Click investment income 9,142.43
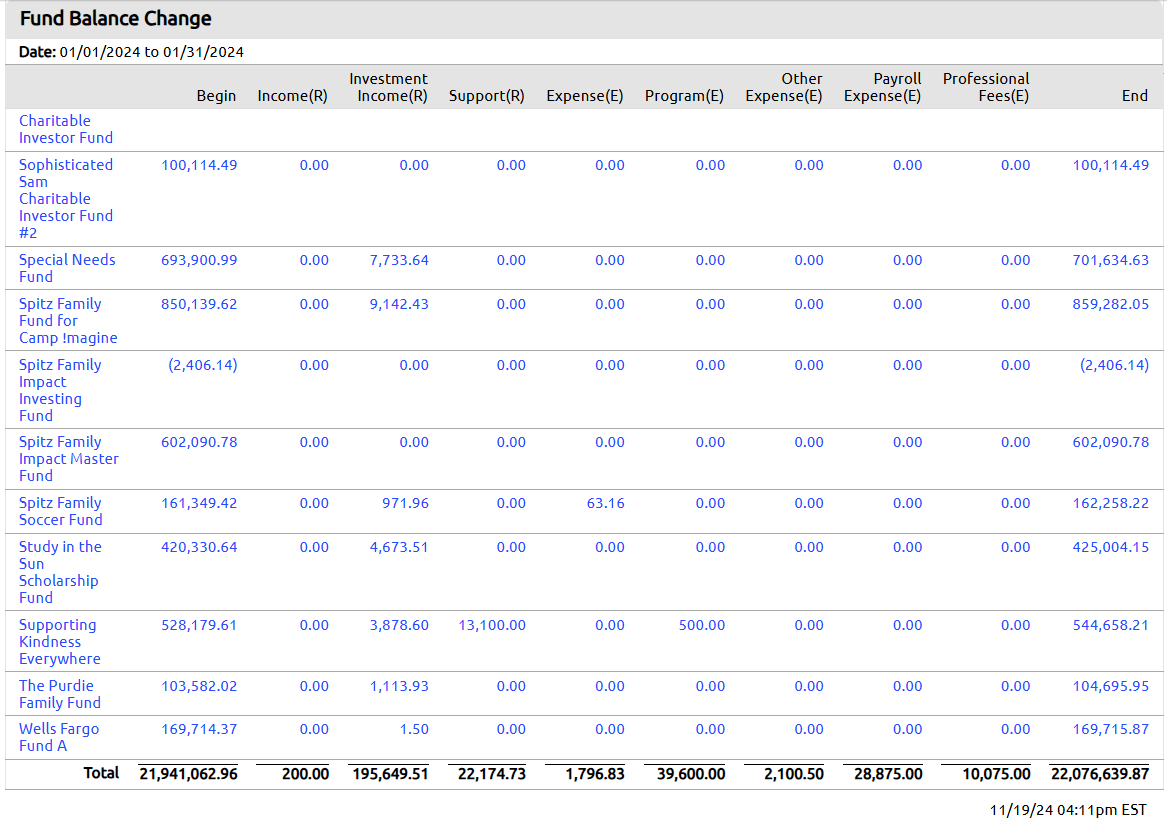 [x=399, y=304]
